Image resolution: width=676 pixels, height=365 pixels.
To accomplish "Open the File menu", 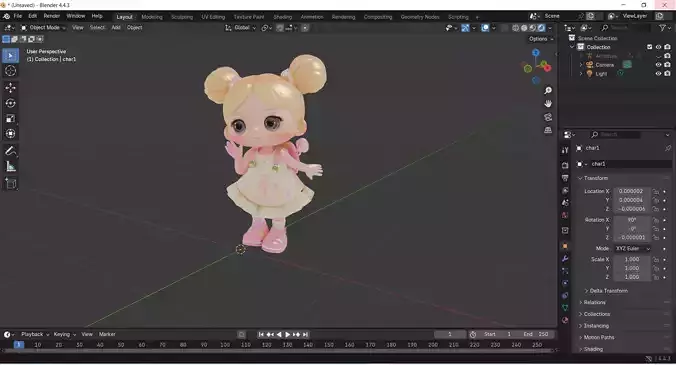I will tap(18, 16).
